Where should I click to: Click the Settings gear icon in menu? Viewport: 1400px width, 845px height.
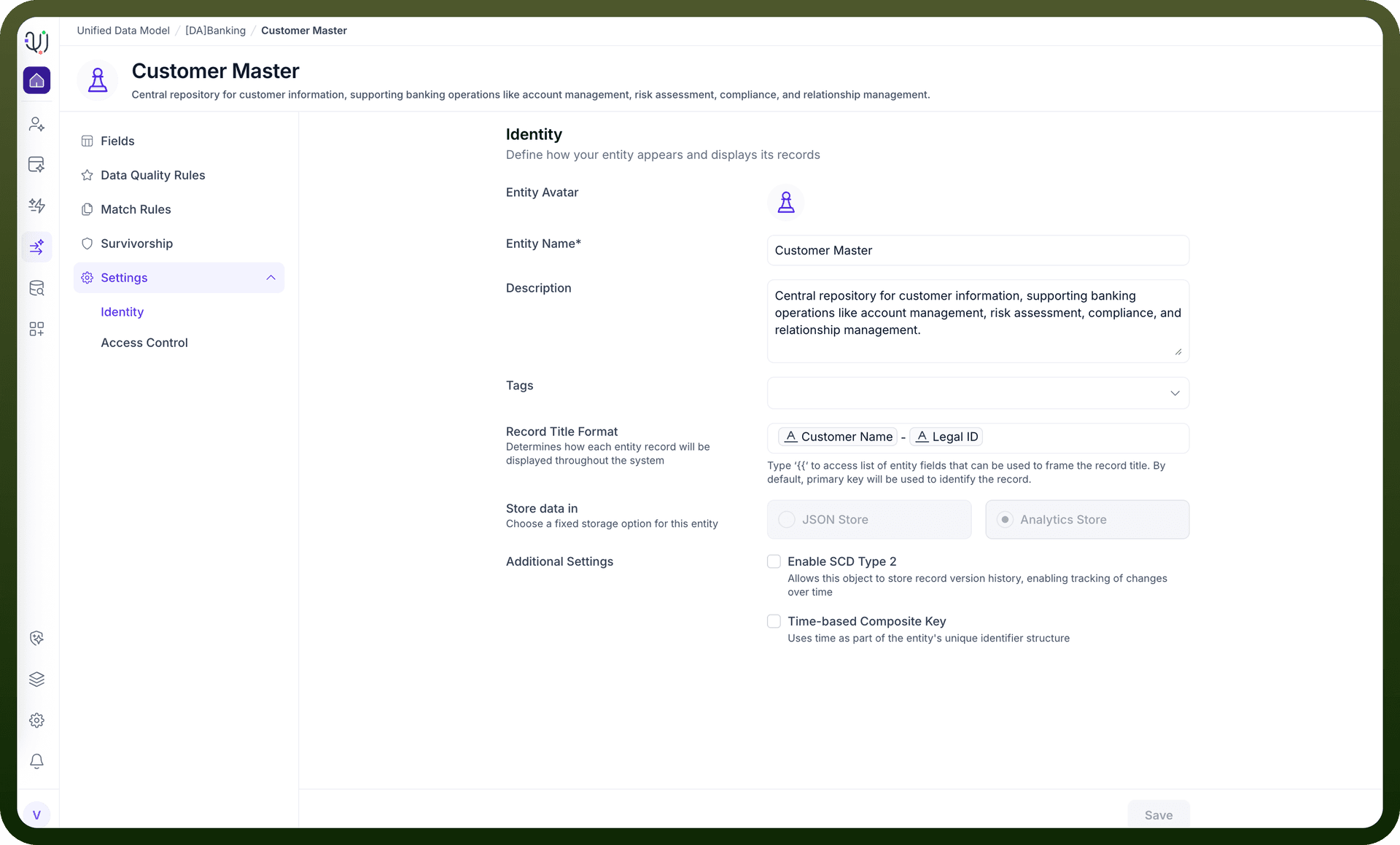tap(87, 278)
